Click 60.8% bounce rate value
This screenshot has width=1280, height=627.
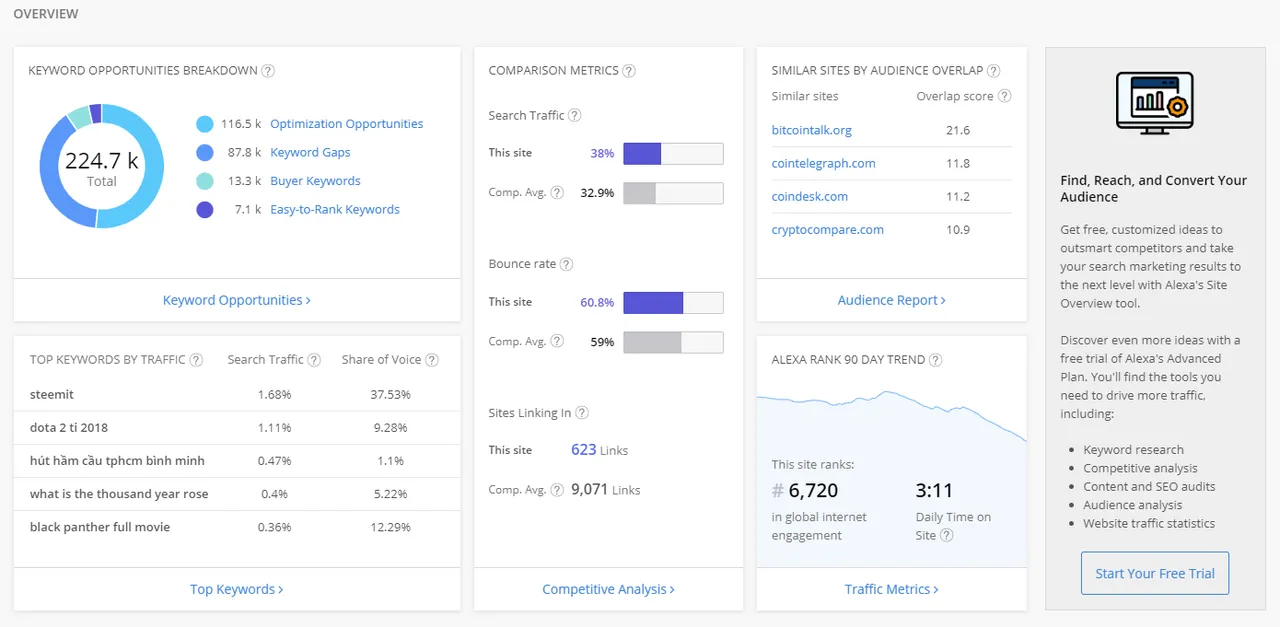(597, 303)
